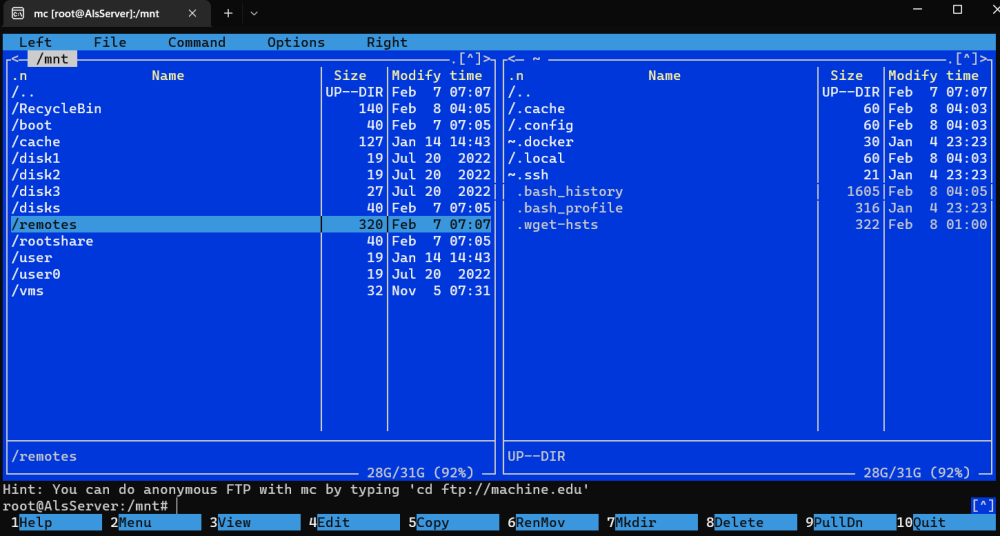Click the 3 View function key
Screen dimensions: 1000x536
point(255,523)
